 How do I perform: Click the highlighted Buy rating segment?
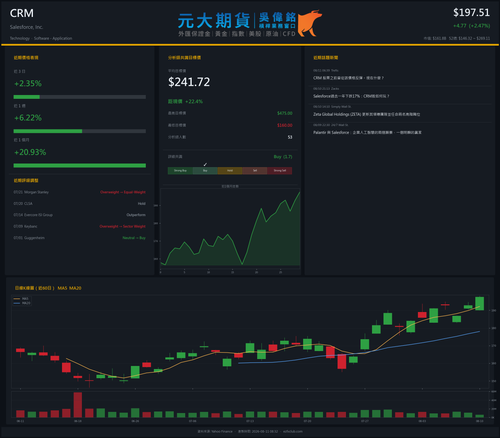(x=205, y=171)
